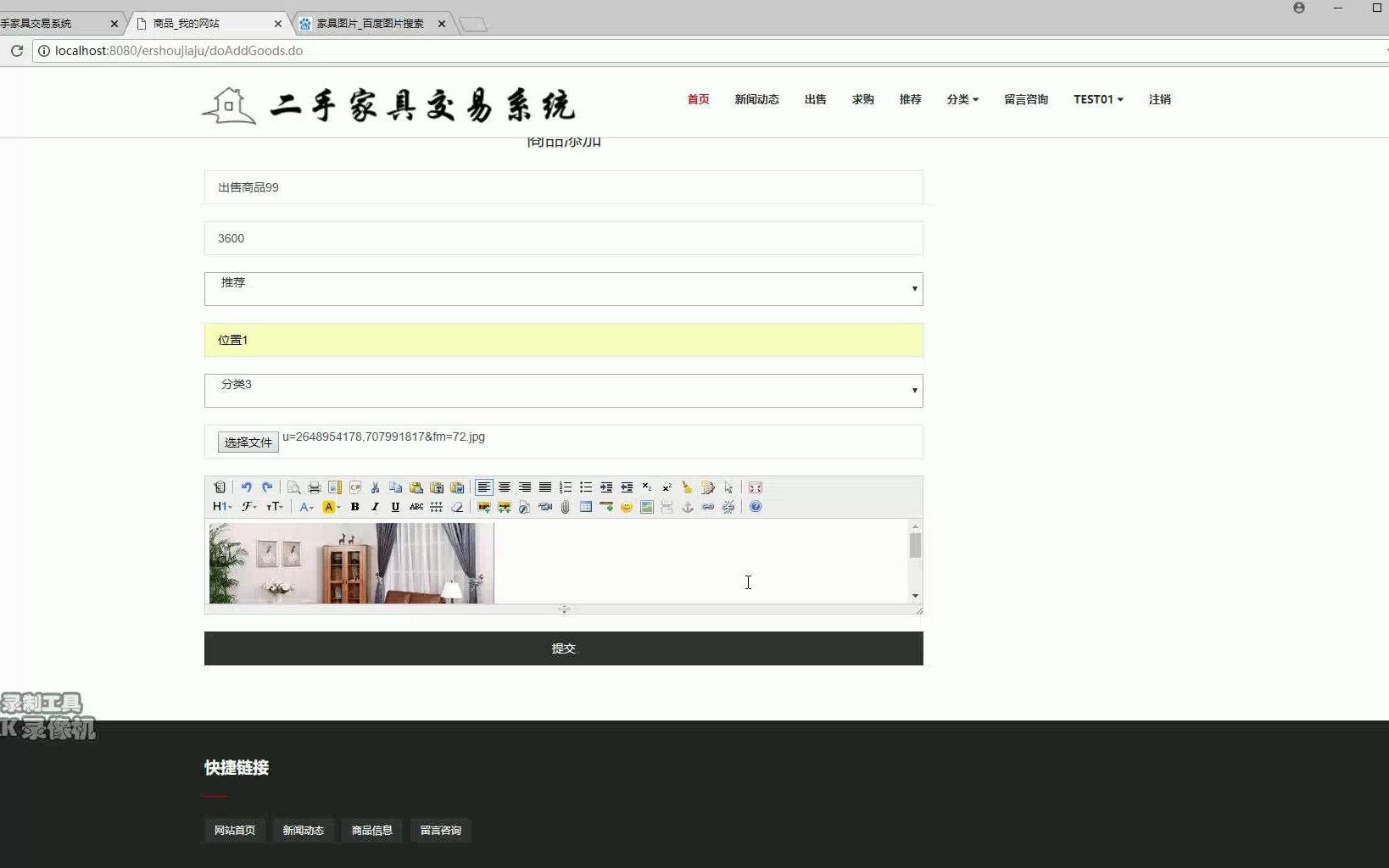
Task: Justify editor text fully
Action: coord(545,487)
